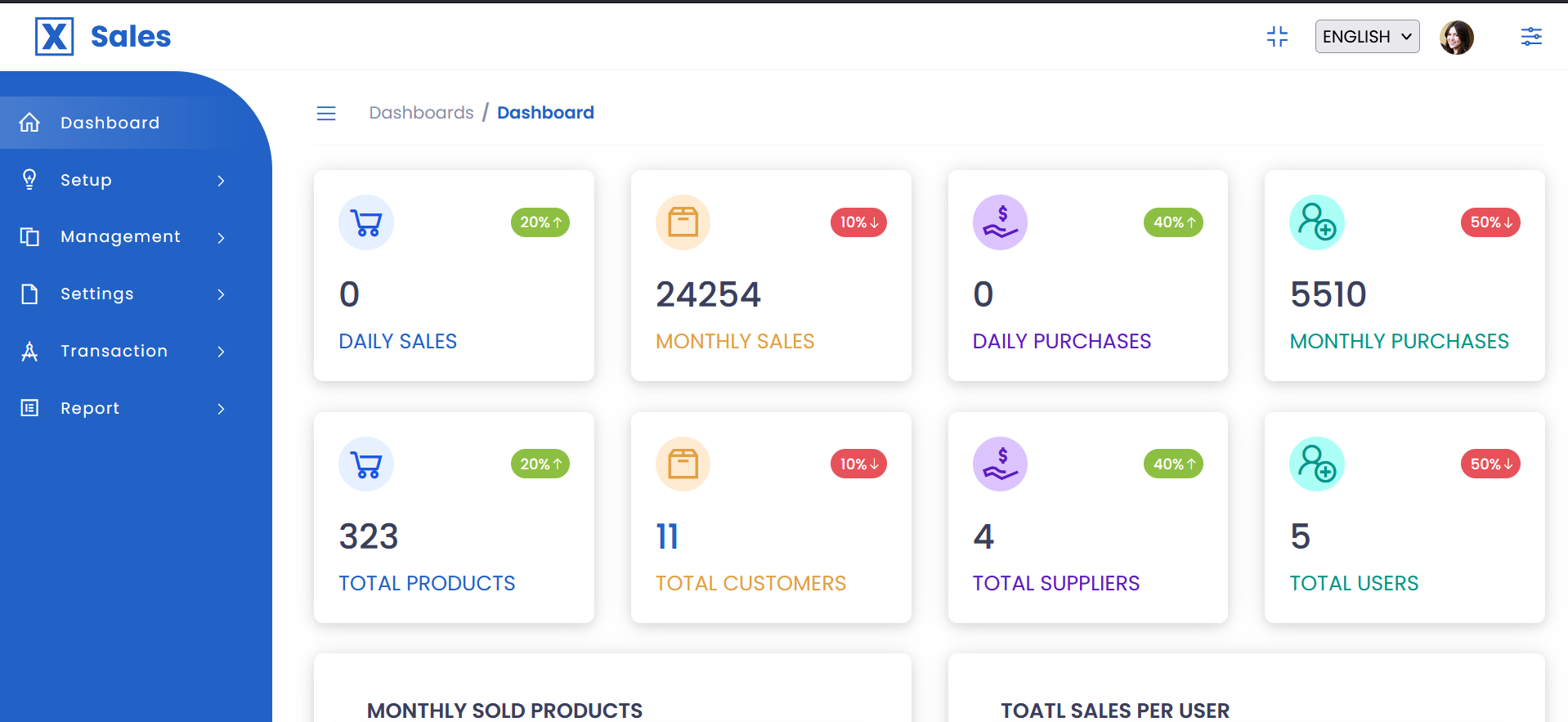Click the Monthly Sales box icon
Screen dimensions: 1568x722
click(x=683, y=222)
